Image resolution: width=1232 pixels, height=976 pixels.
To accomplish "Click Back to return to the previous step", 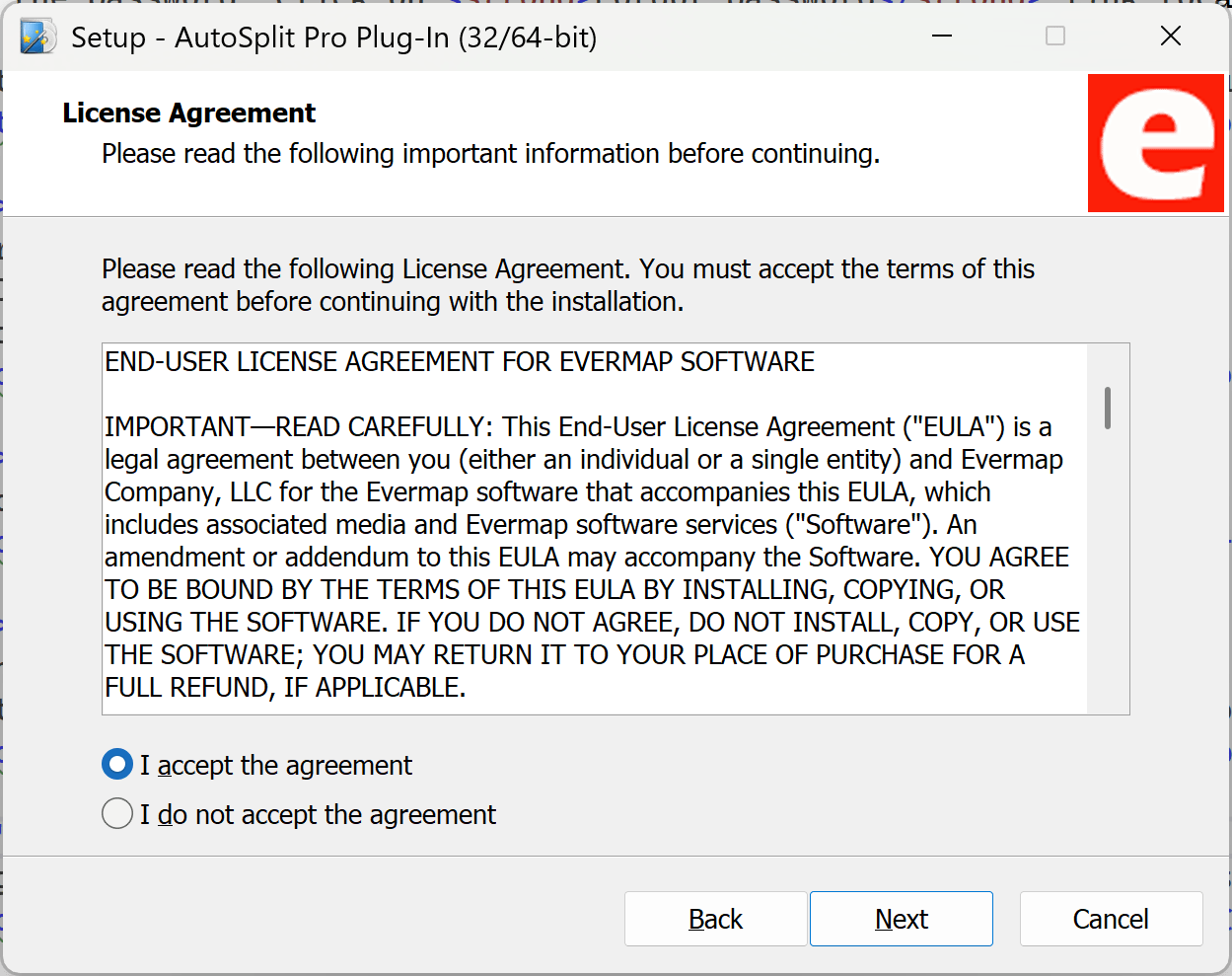I will click(715, 918).
